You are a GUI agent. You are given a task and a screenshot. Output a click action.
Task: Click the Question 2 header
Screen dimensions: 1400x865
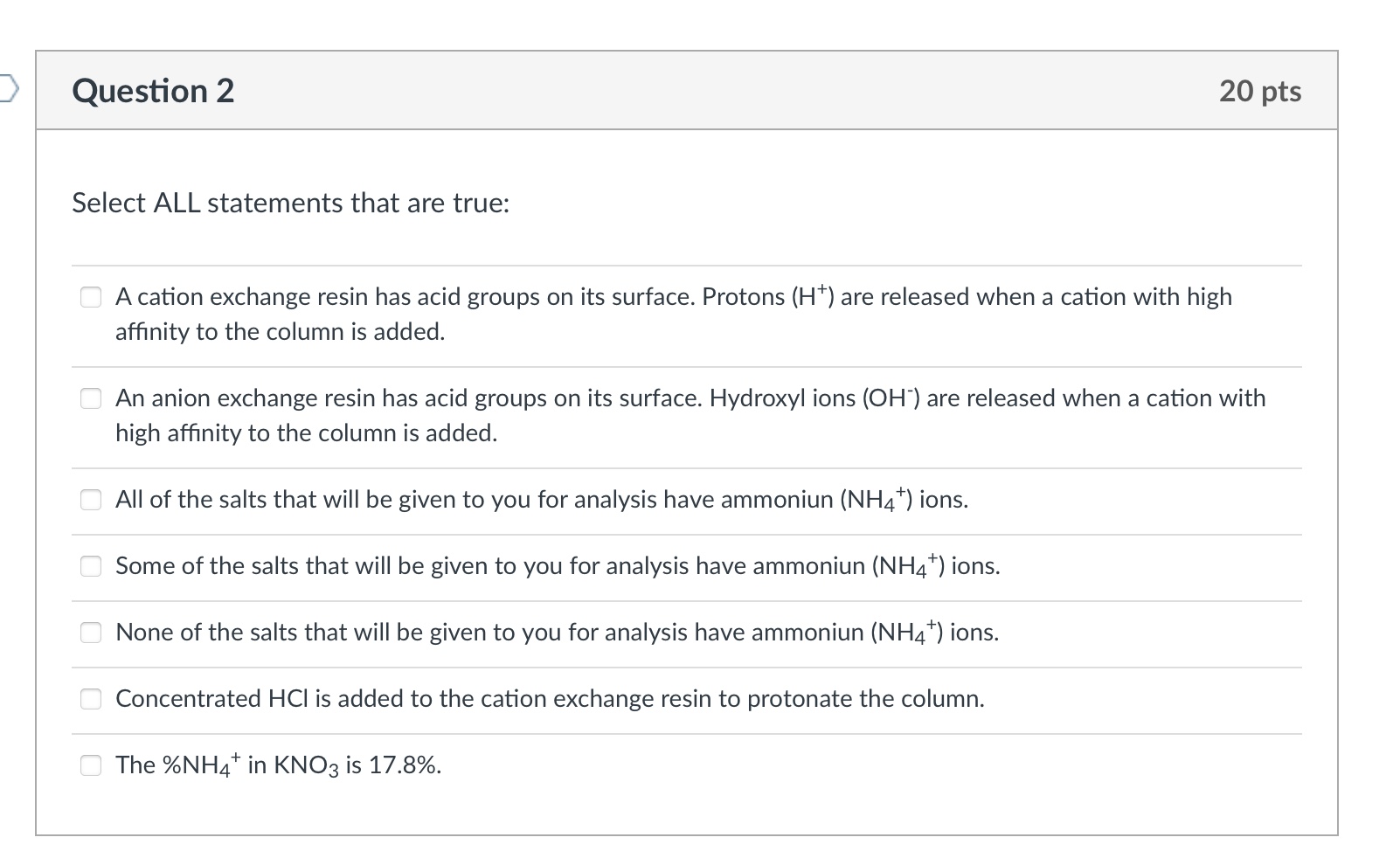point(154,90)
